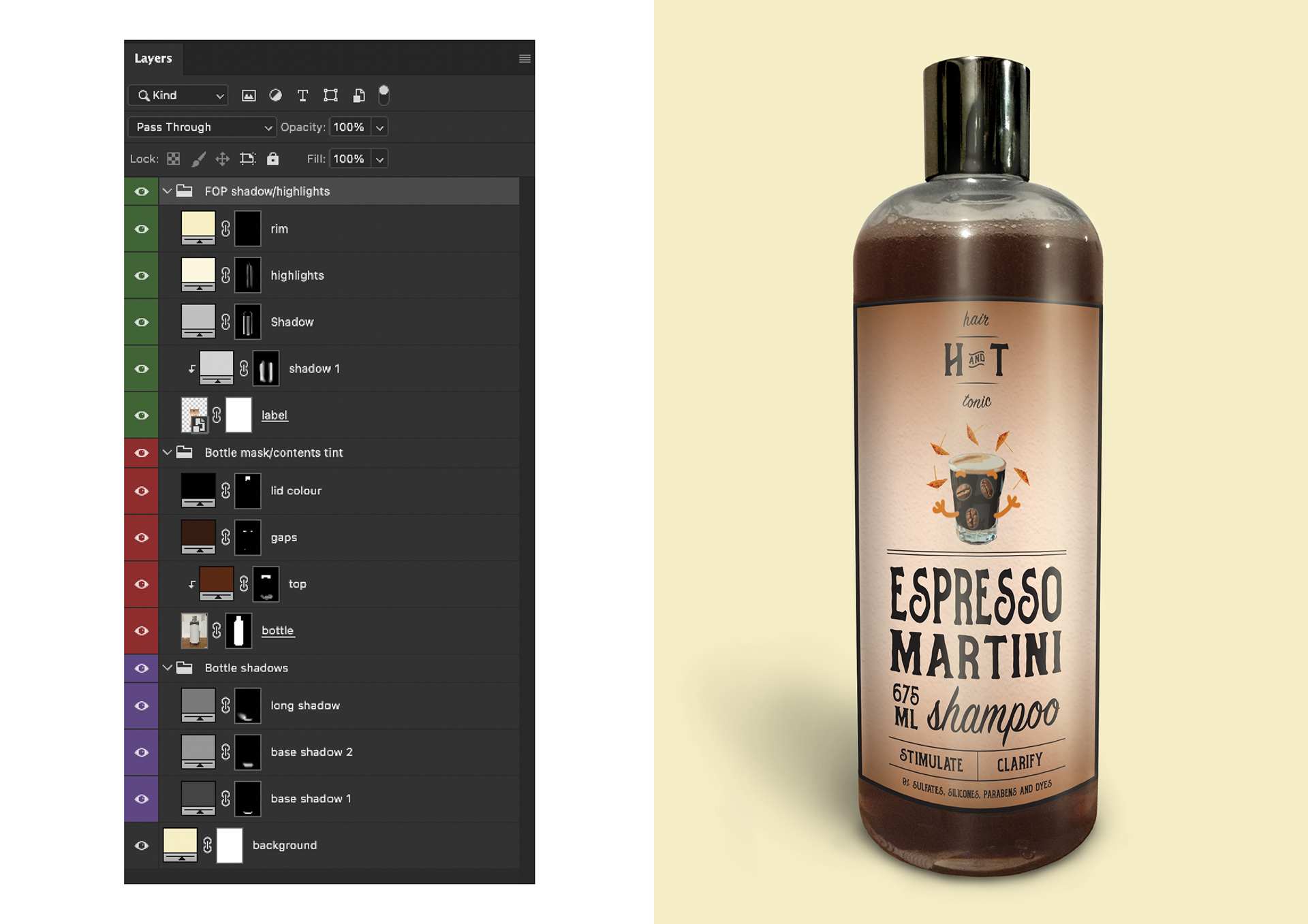Toggle the background layer mask link icon

[x=208, y=845]
